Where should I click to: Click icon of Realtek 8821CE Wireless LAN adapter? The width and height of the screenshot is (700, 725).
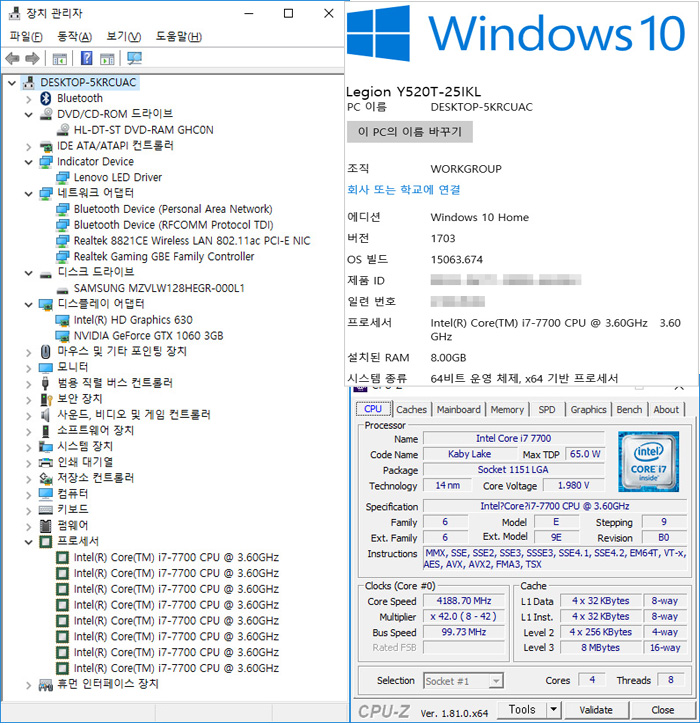(x=62, y=241)
